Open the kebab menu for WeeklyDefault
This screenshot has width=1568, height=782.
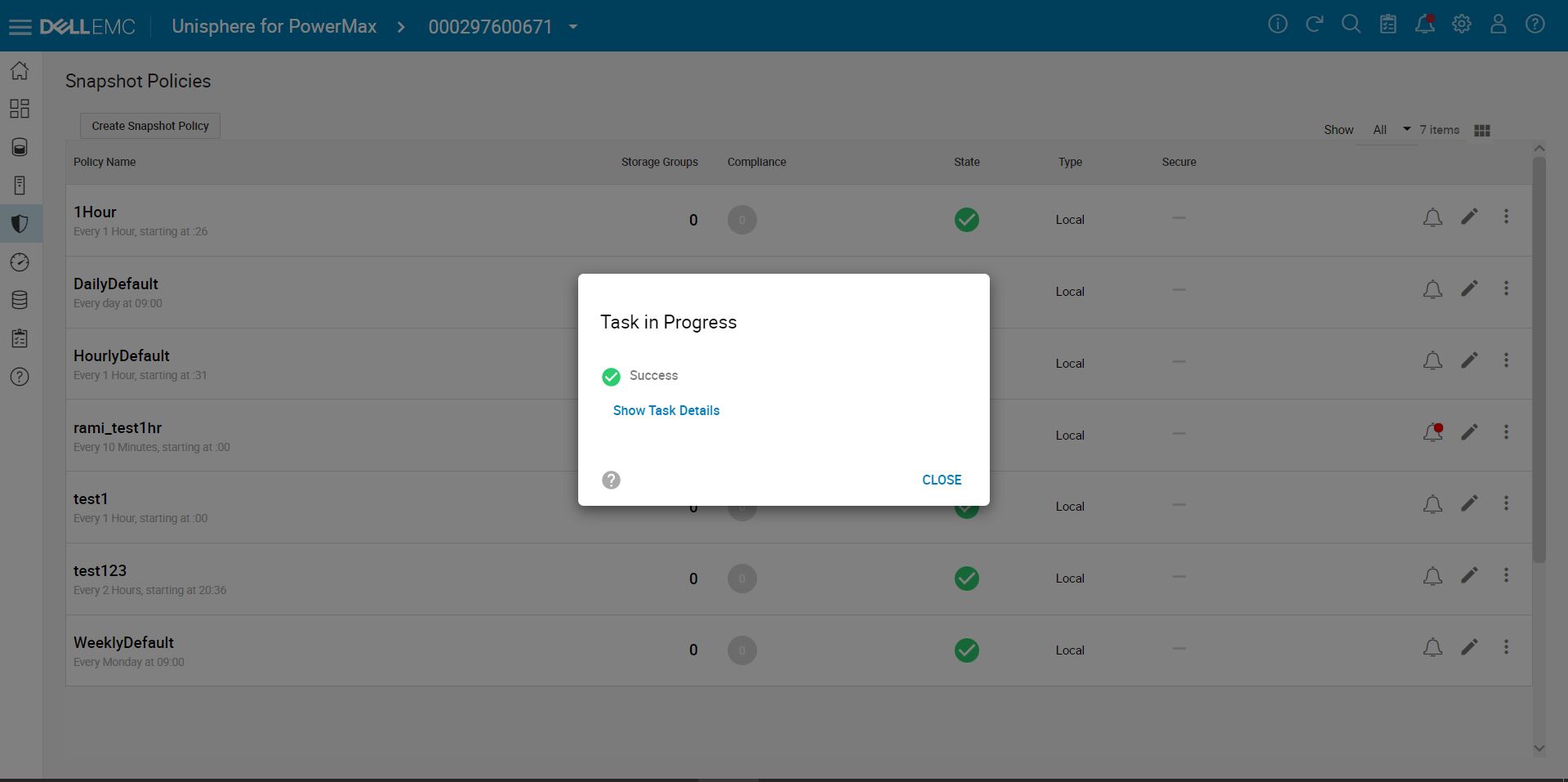[1506, 647]
